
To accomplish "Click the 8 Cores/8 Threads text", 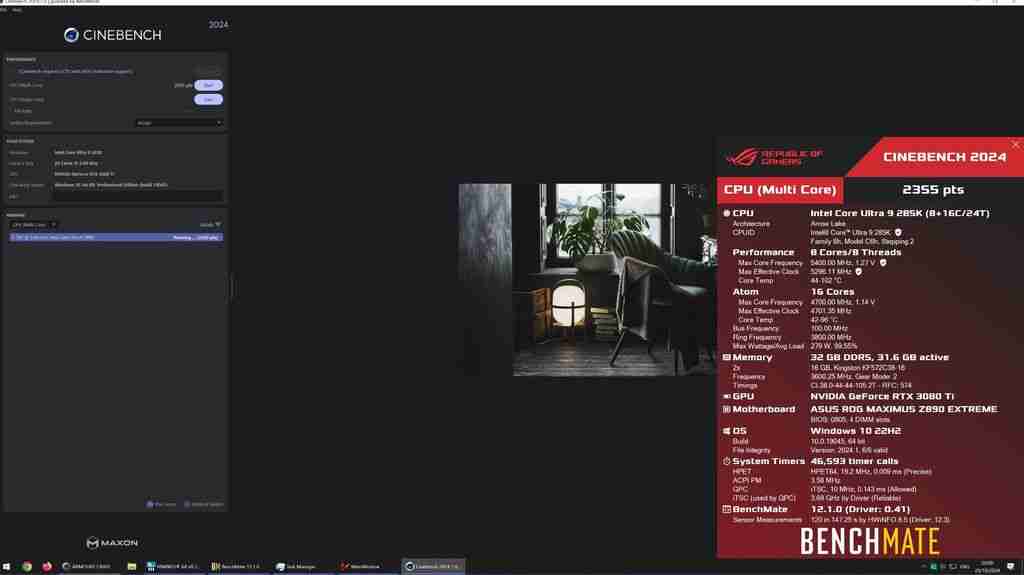I will tap(856, 252).
